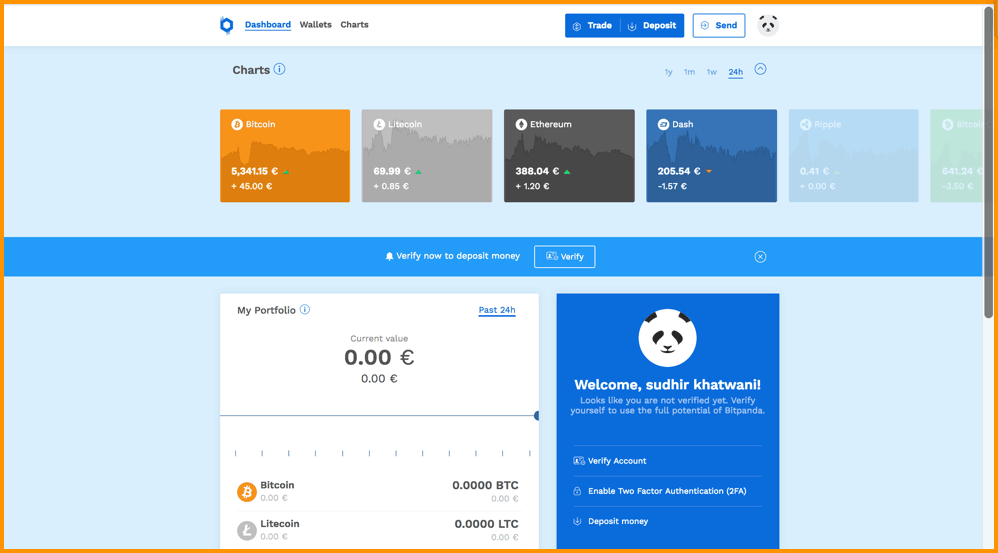Open the Bitcoin price chart card
The width and height of the screenshot is (998, 553).
click(x=285, y=156)
